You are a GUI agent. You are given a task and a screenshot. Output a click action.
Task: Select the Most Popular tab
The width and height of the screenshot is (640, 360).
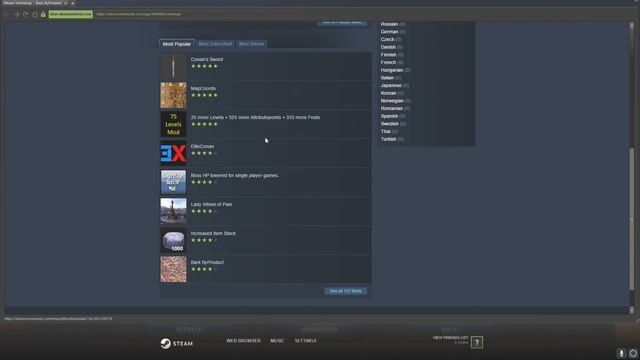[177, 44]
